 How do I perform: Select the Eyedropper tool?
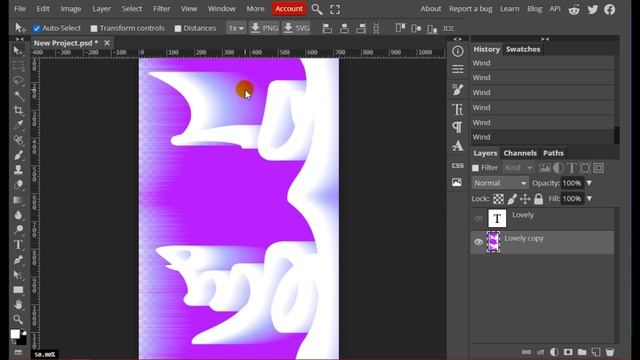coord(18,125)
